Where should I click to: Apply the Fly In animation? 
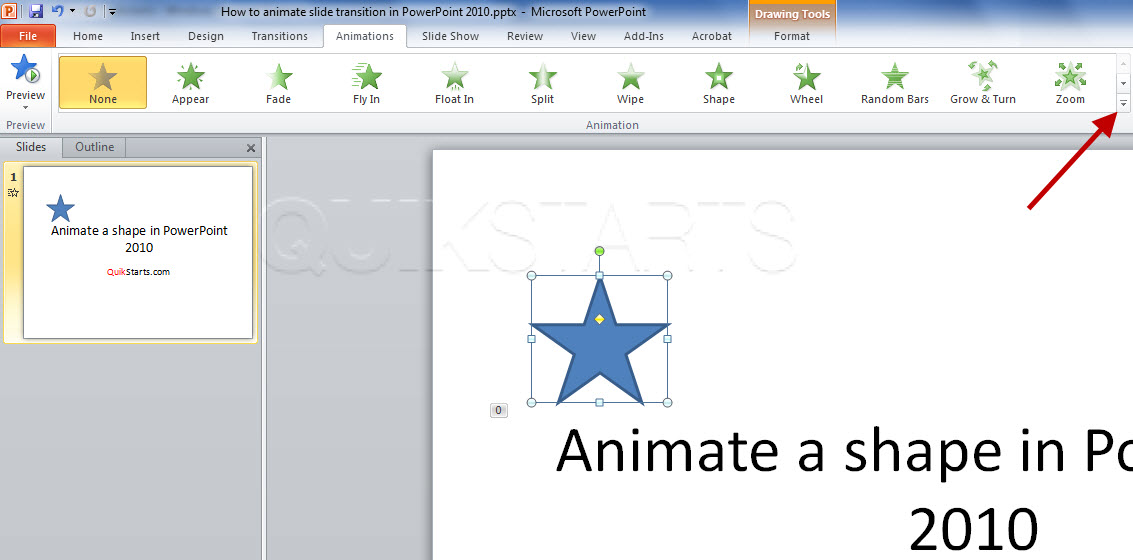coord(367,82)
